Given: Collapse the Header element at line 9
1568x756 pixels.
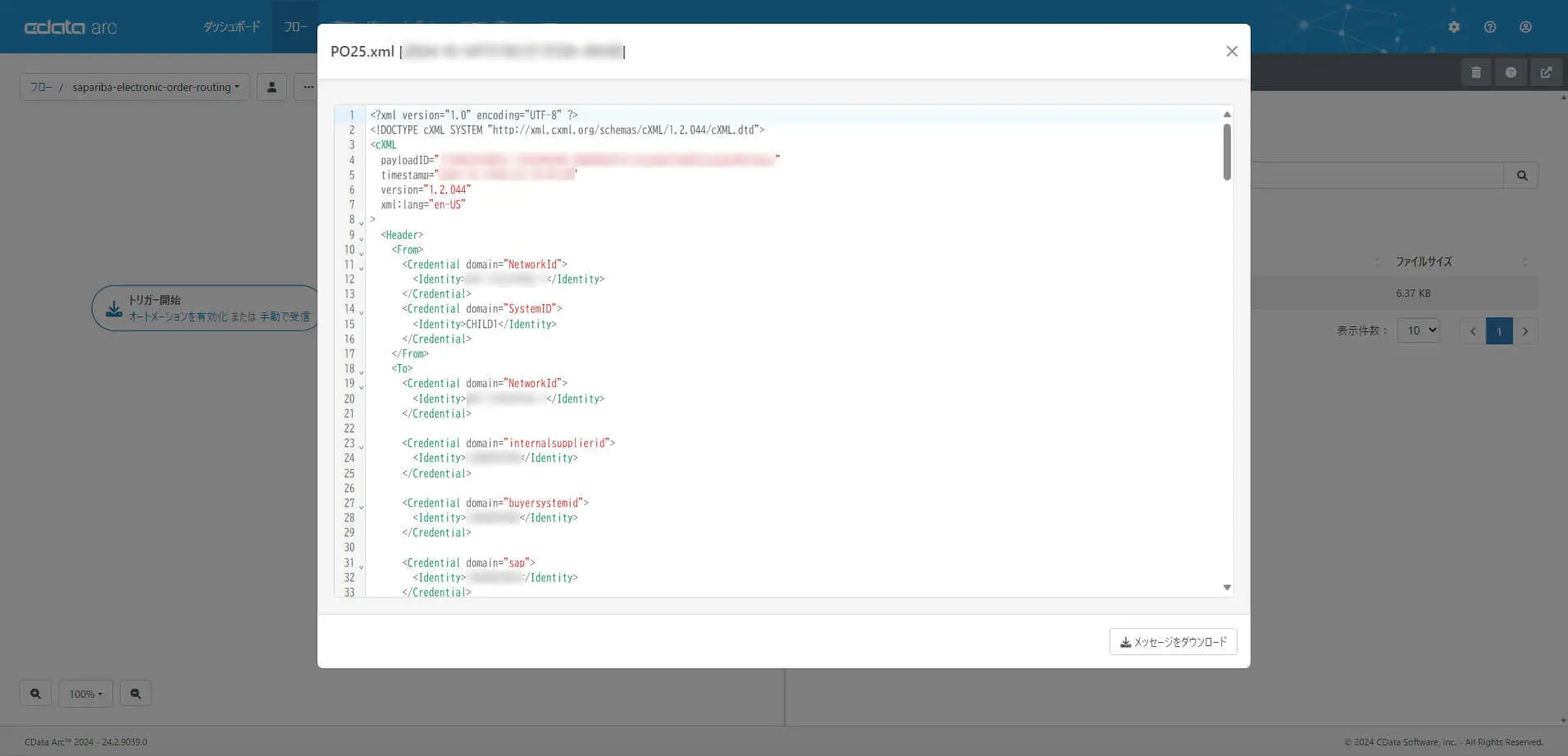Looking at the screenshot, I should tap(362, 237).
